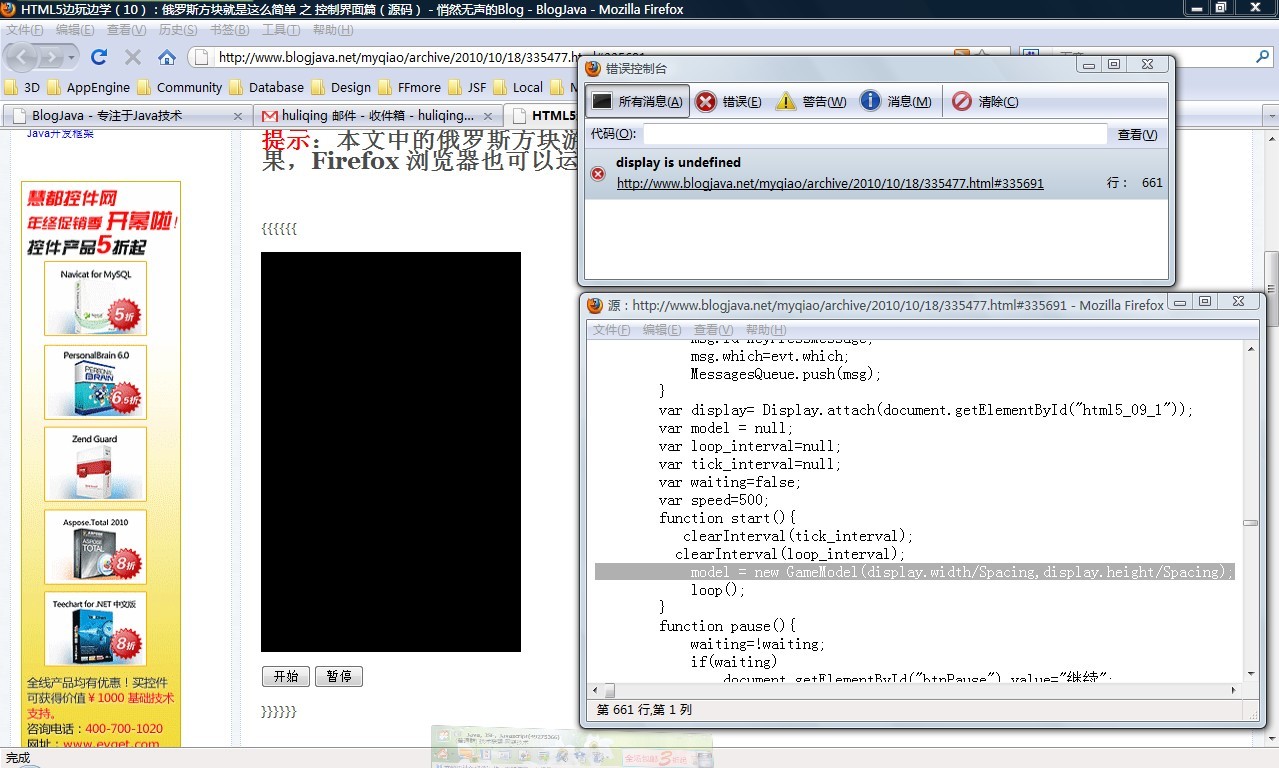Click the 'var speed=500;' source line
Viewport: 1279px width, 768px height.
[714, 500]
